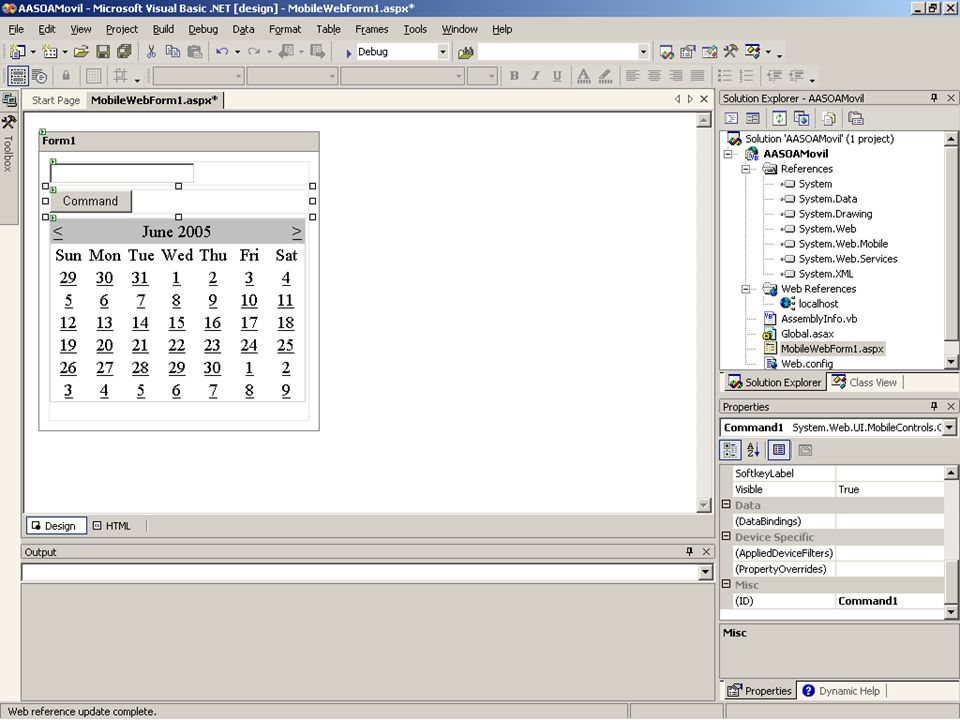Toggle Categorized view in Properties panel
This screenshot has width=960, height=720.
tap(730, 450)
